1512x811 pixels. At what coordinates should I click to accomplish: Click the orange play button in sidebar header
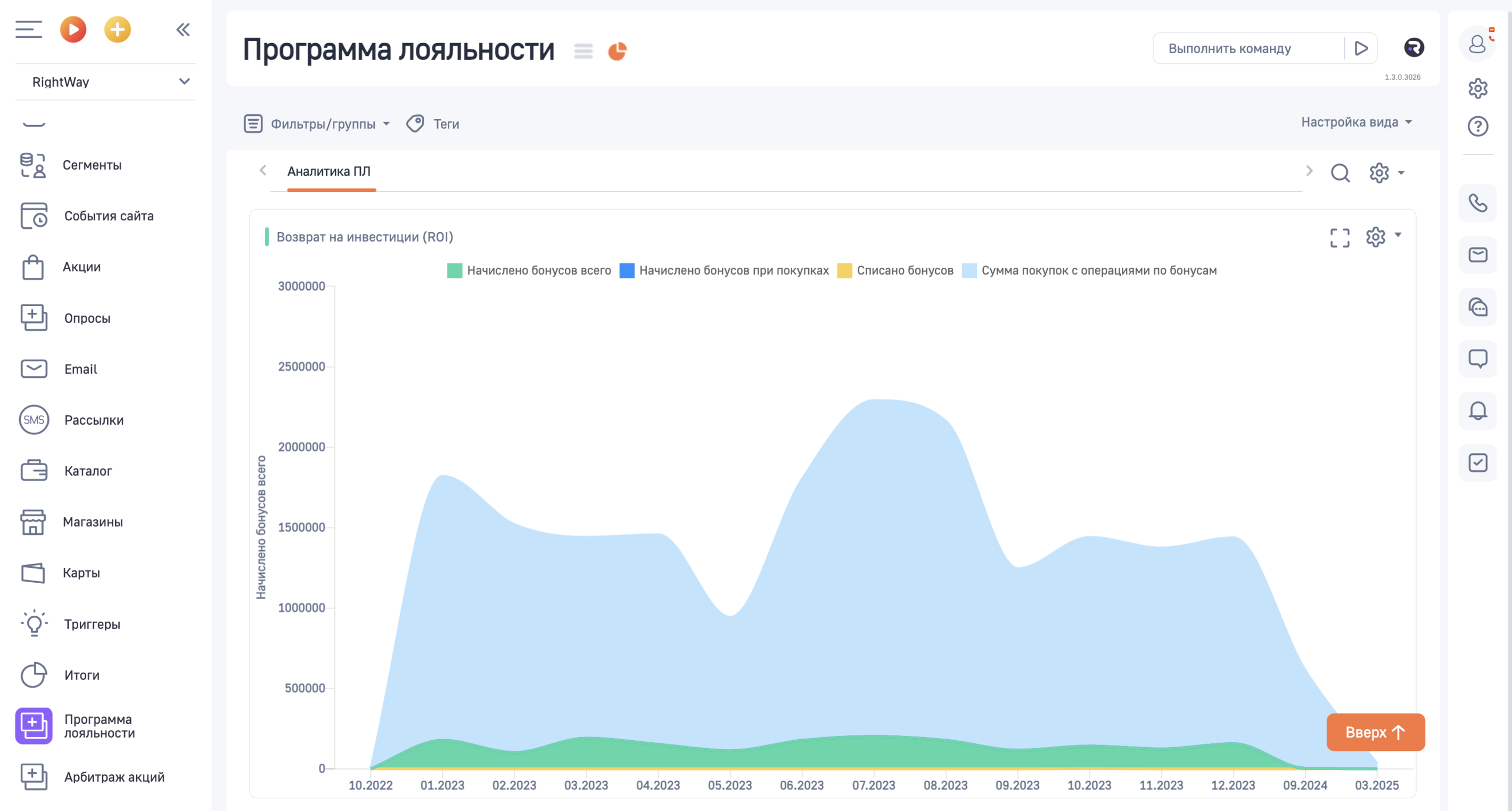pos(73,29)
